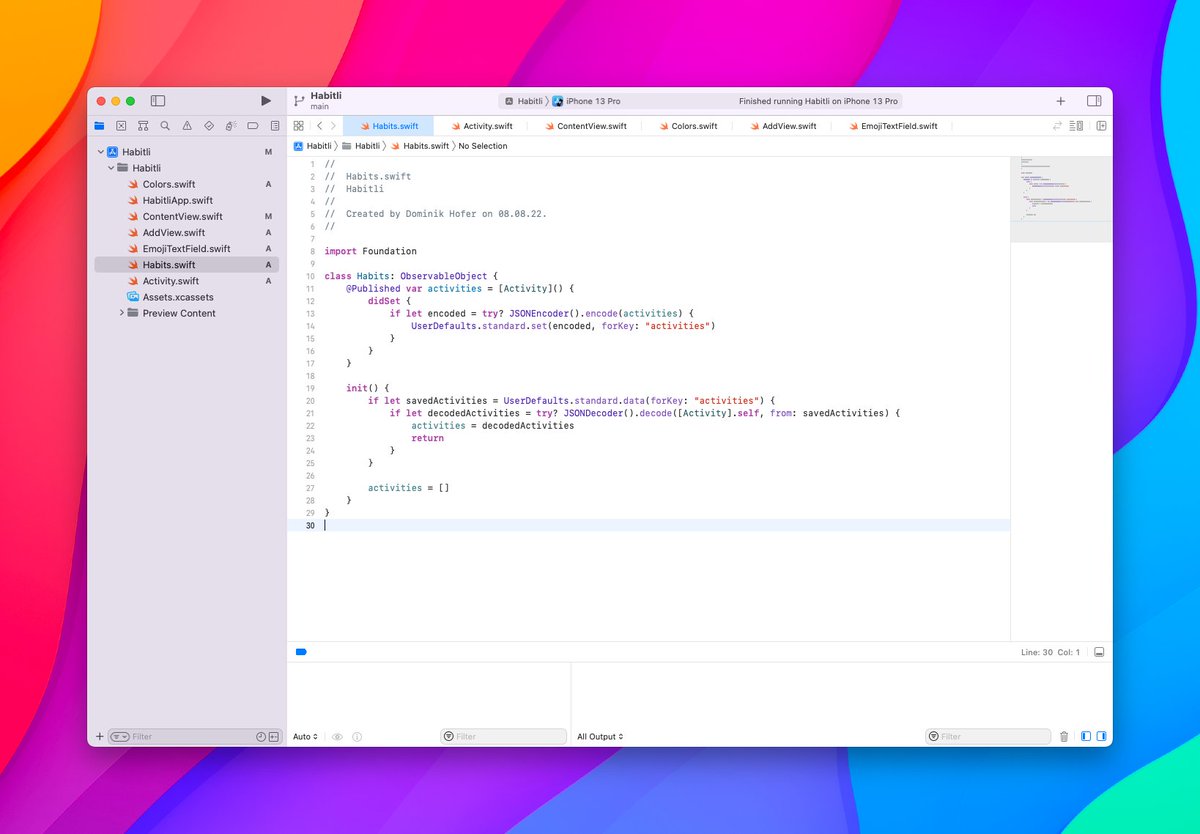Click the trash icon to clear console
Screen dimensions: 1200x834
(1063, 737)
